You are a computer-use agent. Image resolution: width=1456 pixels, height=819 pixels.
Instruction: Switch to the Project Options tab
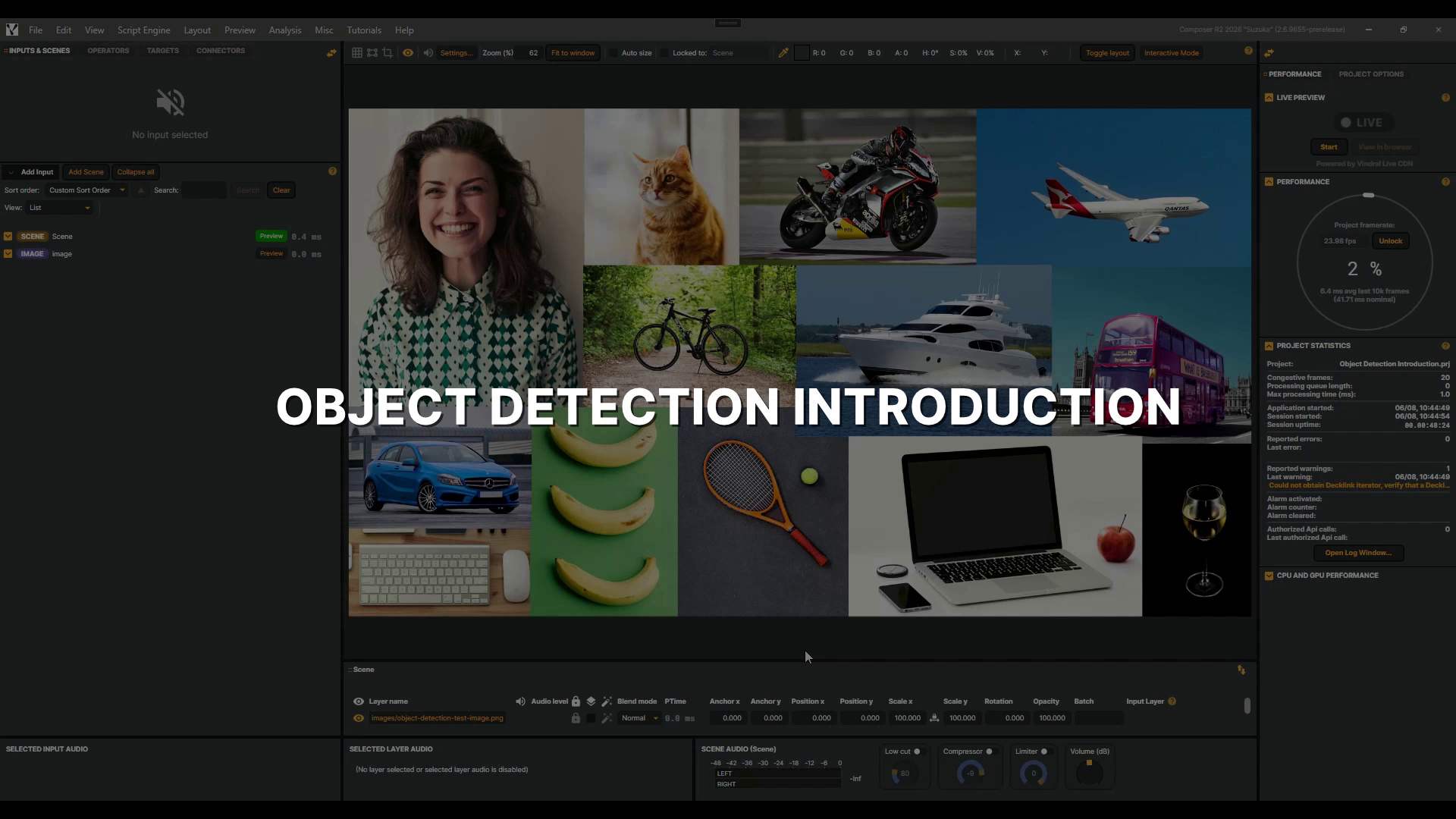(x=1371, y=74)
